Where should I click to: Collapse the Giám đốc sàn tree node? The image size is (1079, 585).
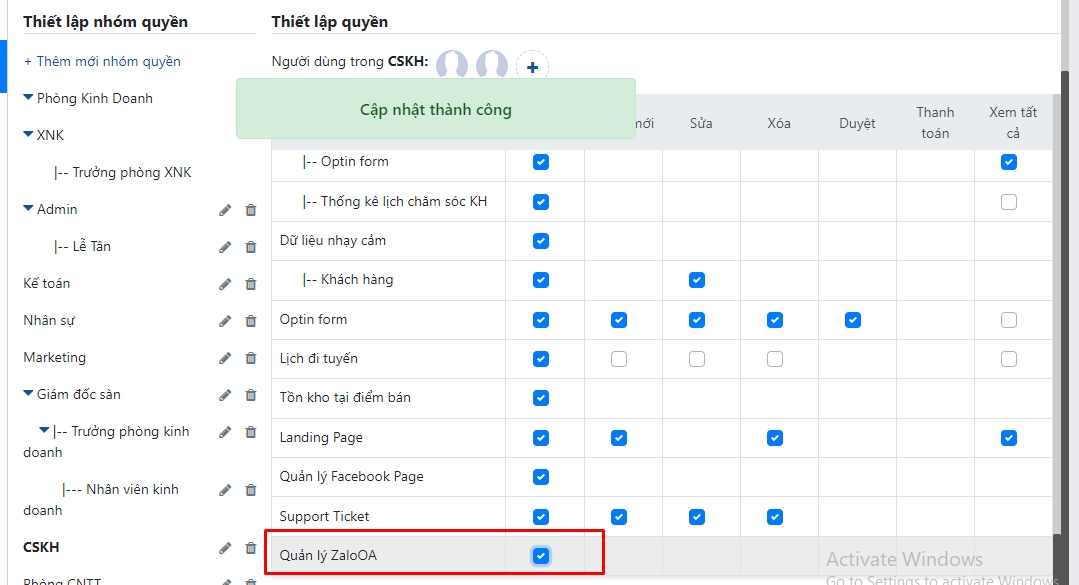pos(29,394)
